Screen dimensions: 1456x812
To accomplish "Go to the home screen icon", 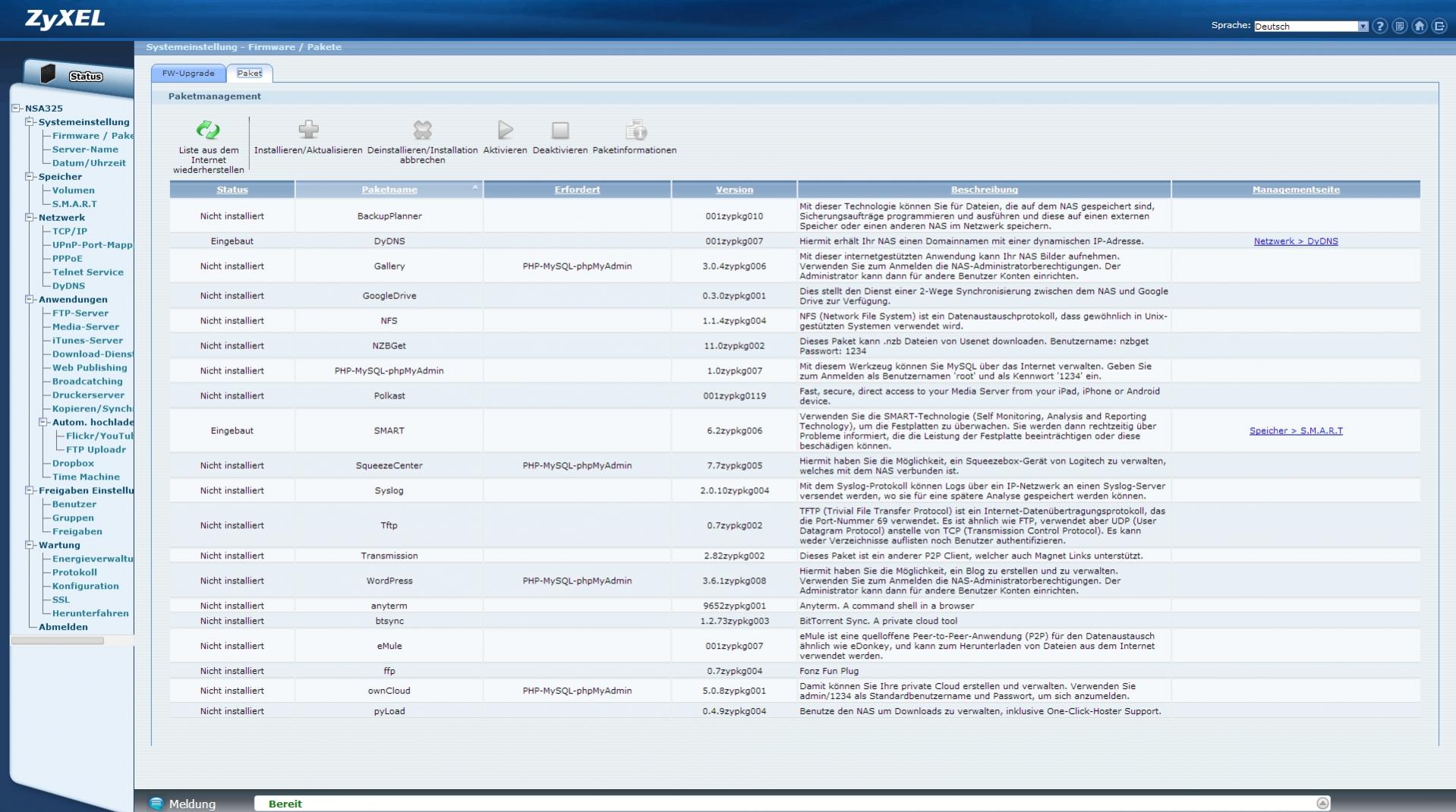I will 1420,26.
